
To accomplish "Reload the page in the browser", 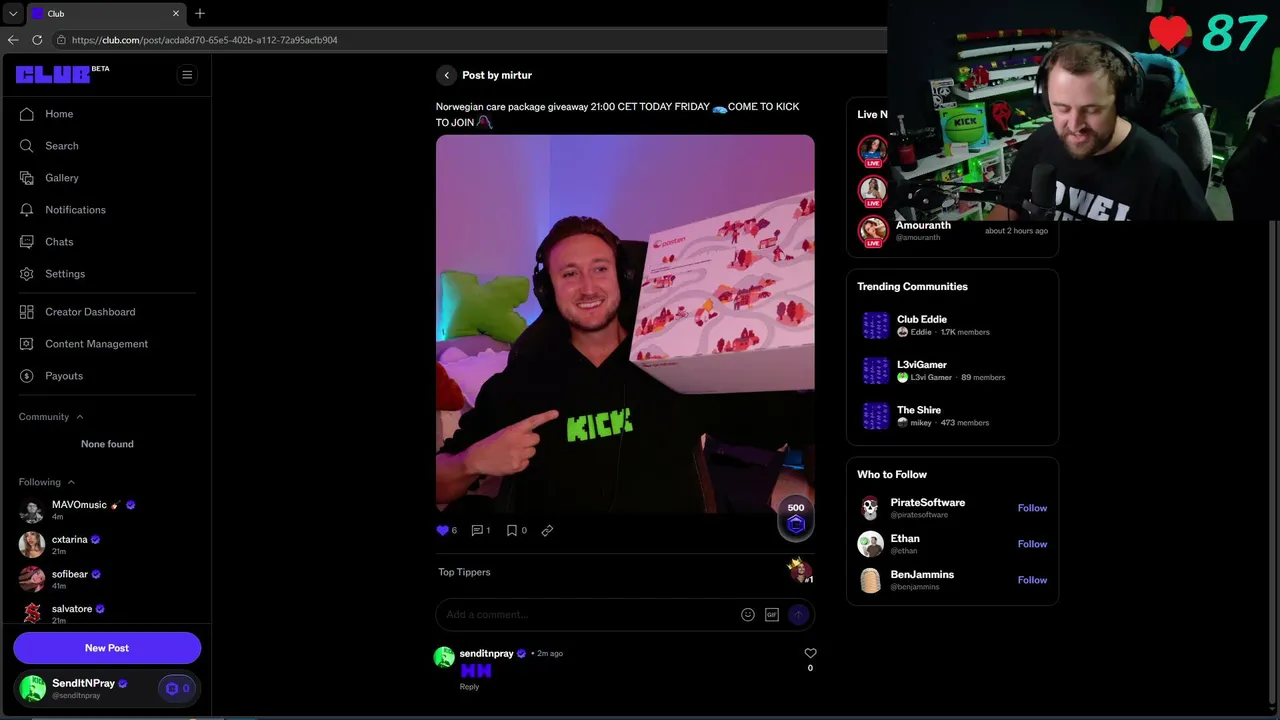I will pyautogui.click(x=37, y=40).
